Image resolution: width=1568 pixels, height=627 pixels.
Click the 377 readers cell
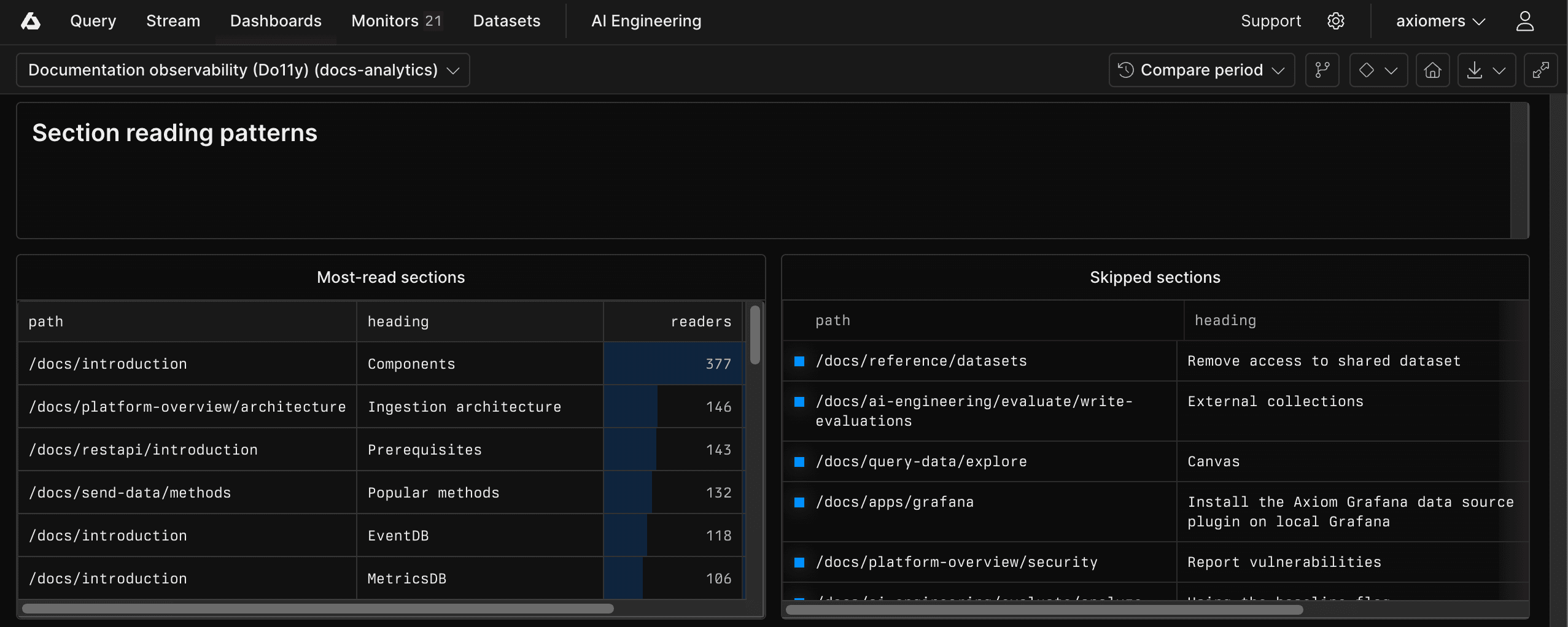tap(673, 364)
